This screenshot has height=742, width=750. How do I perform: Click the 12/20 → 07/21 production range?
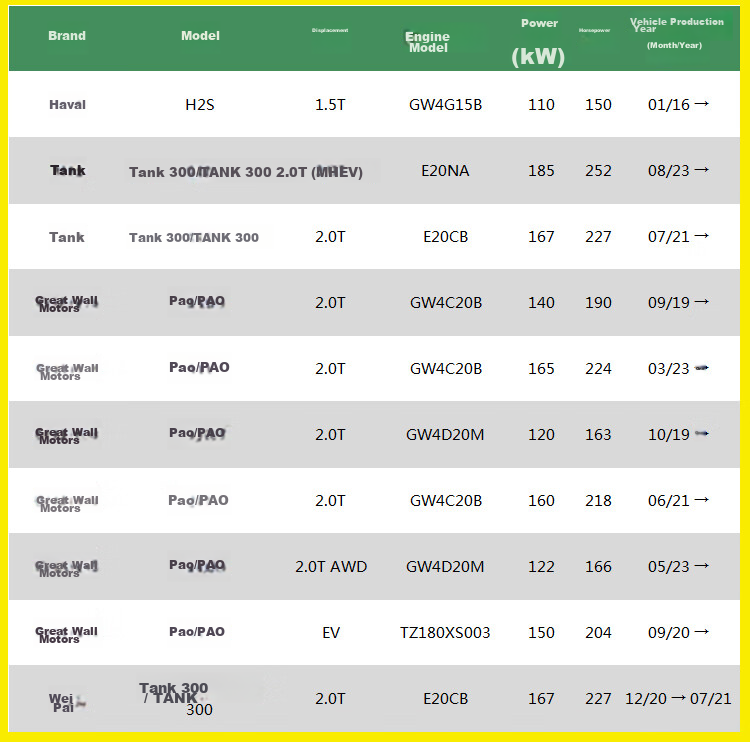click(x=678, y=699)
